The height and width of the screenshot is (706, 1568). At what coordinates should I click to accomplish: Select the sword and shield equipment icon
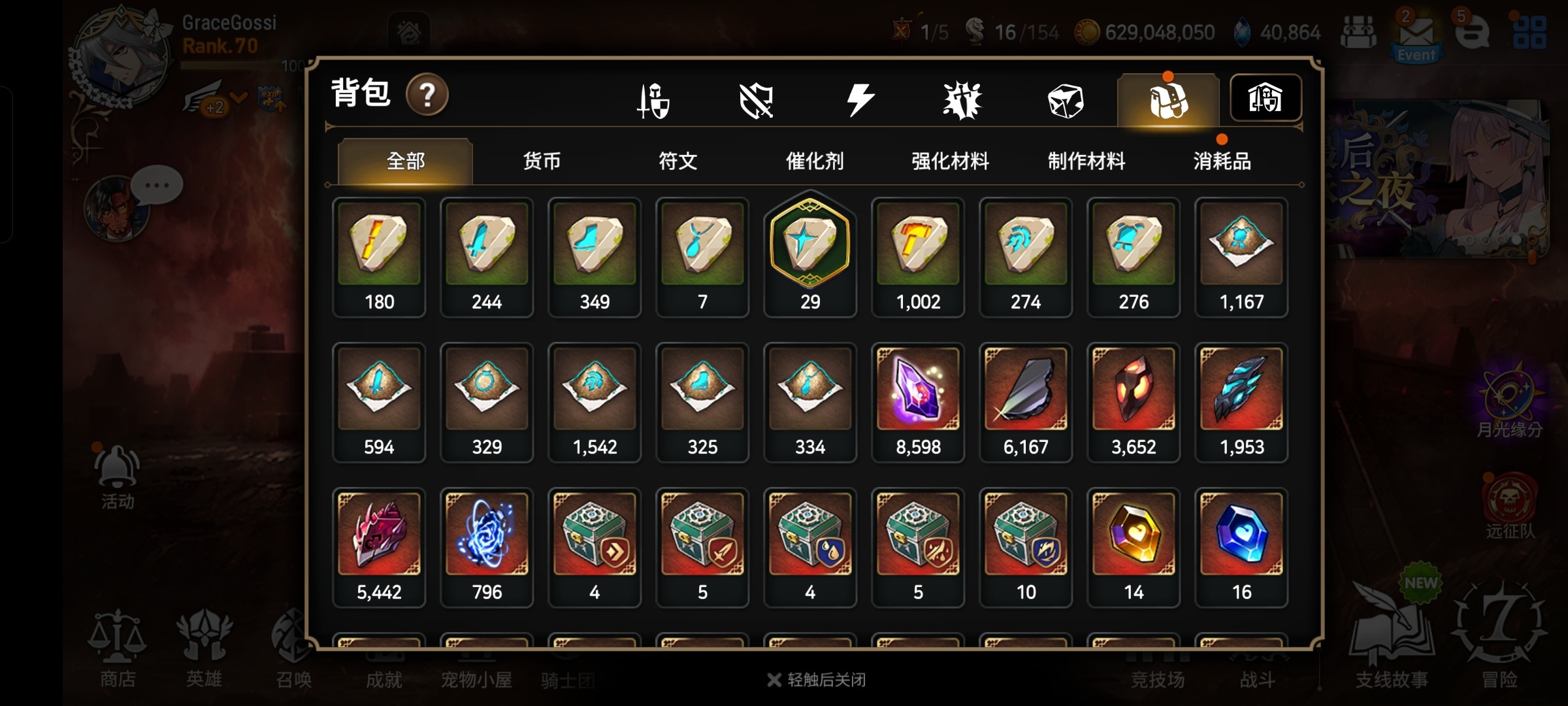click(653, 101)
